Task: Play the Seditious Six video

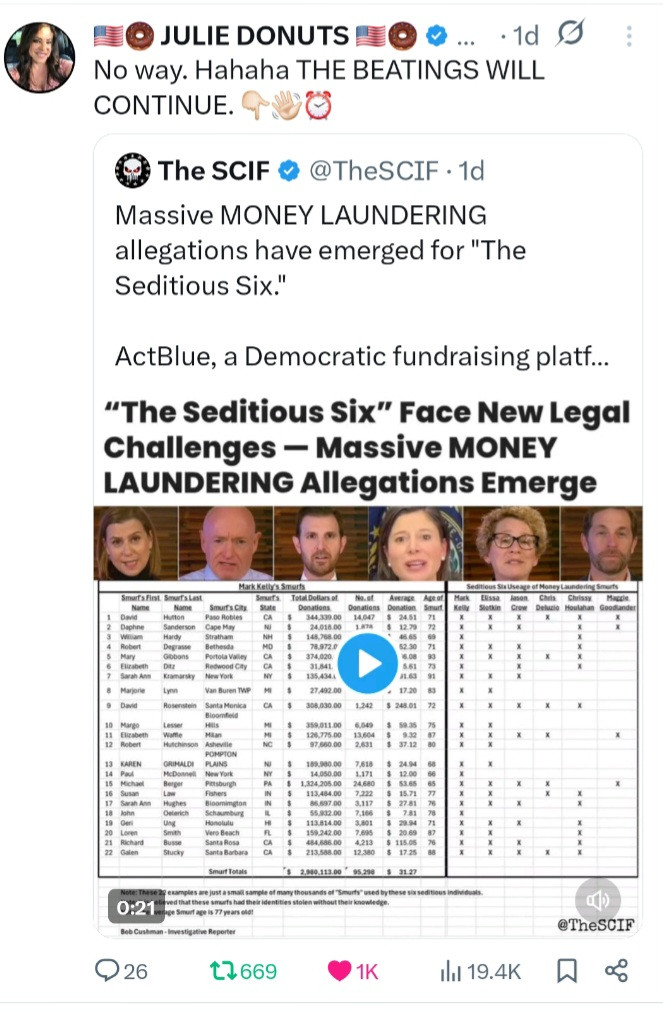Action: point(367,663)
